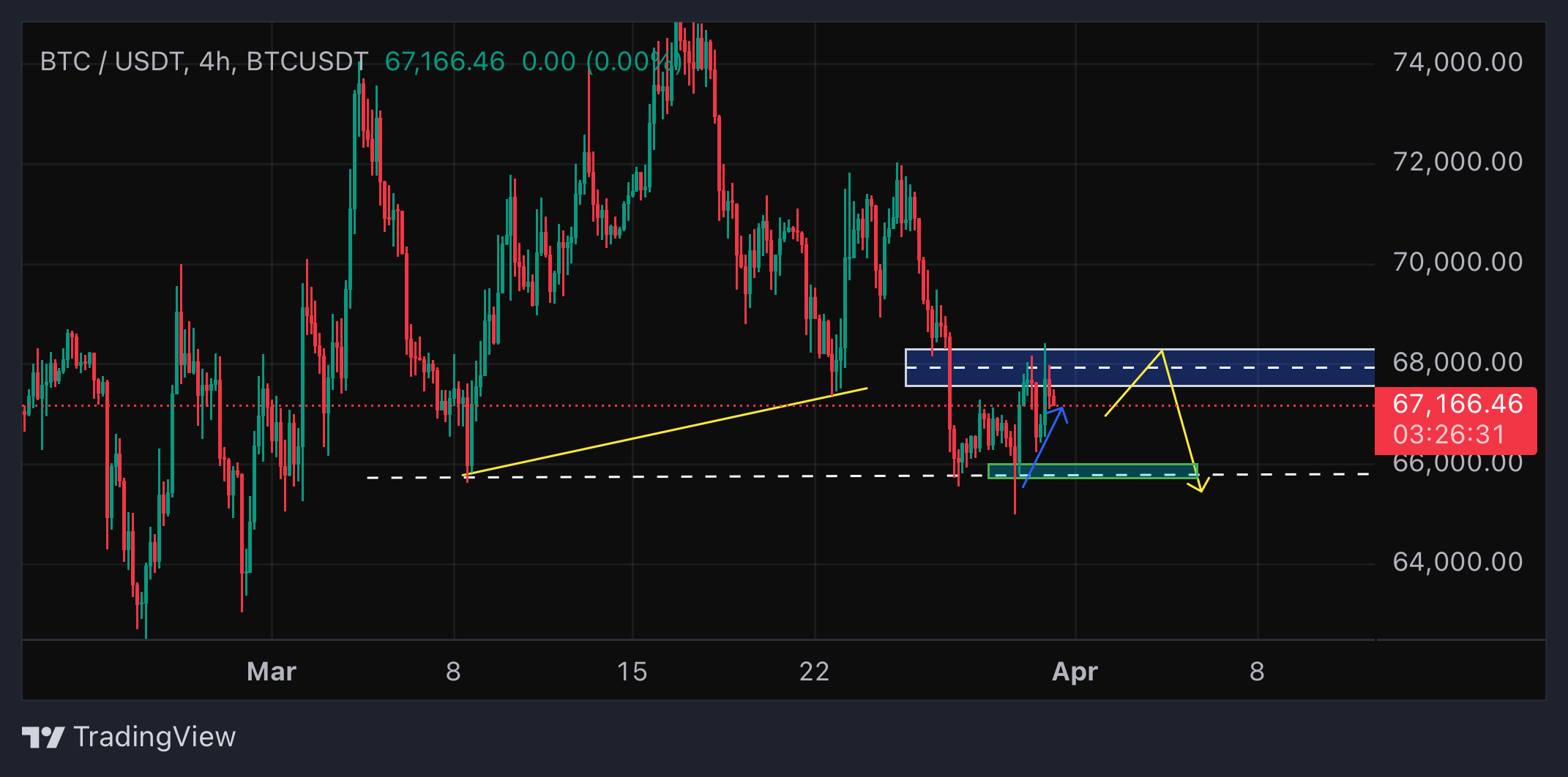Click the Mar label on time axis
This screenshot has height=777, width=1568.
272,672
